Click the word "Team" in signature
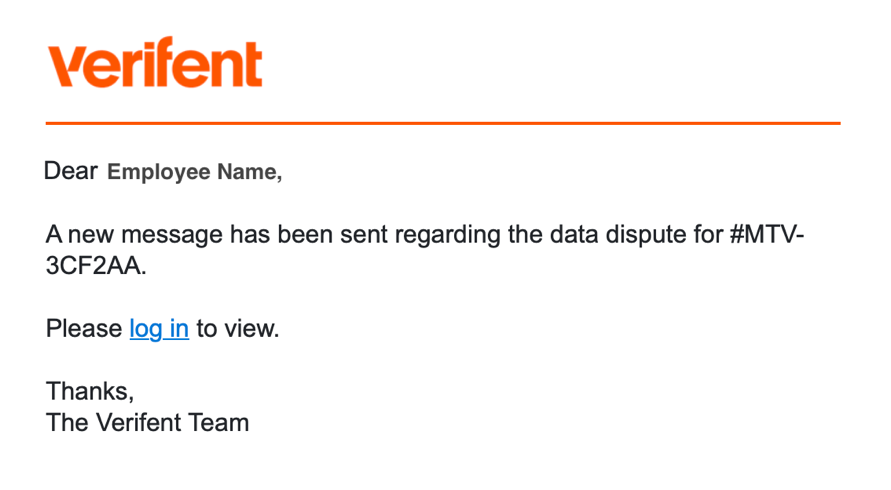This screenshot has width=891, height=490. [219, 422]
